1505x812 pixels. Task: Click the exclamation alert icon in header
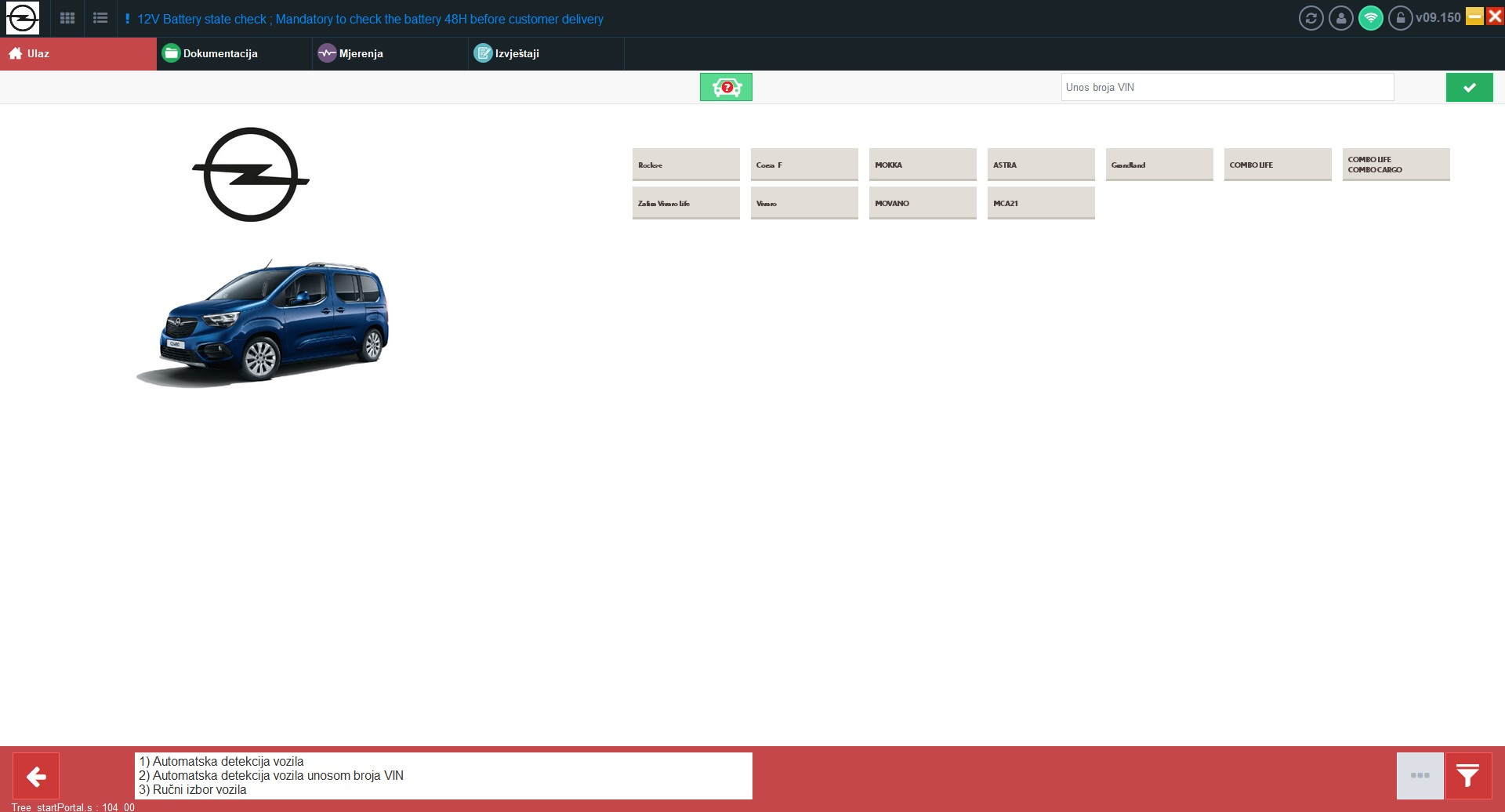click(127, 18)
